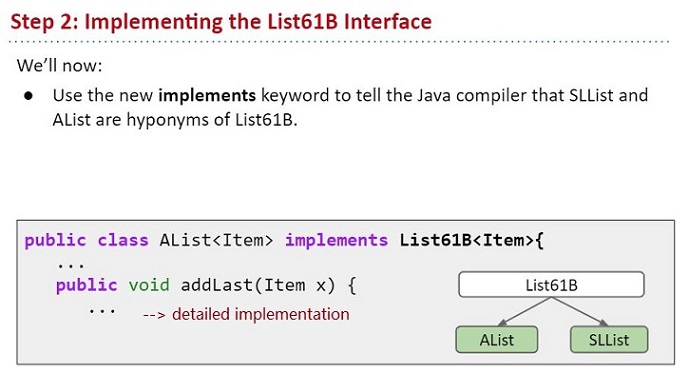Click the red 'detailed implementation' annotation

point(261,314)
